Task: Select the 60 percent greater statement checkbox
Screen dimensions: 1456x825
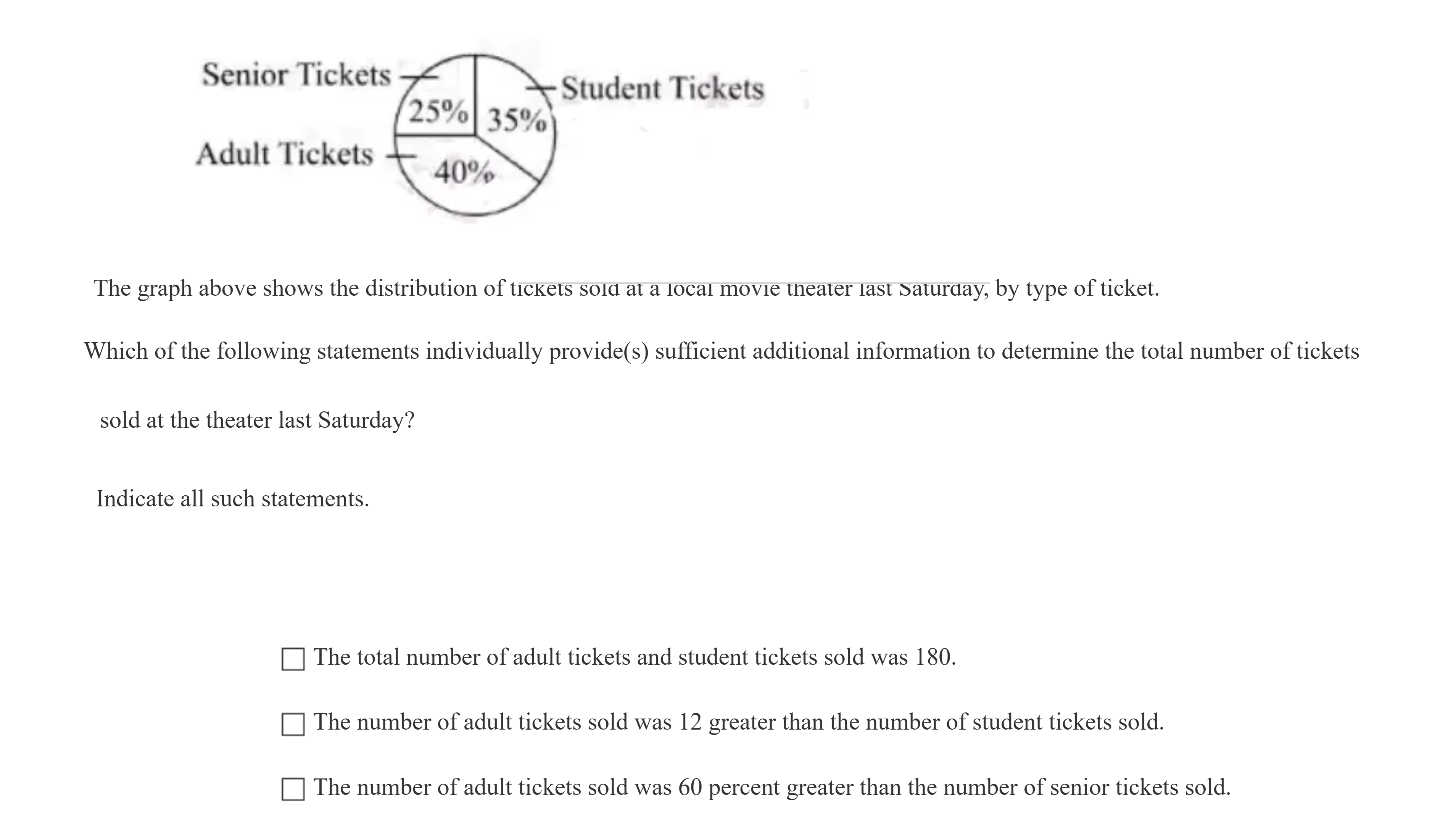Action: click(x=293, y=789)
